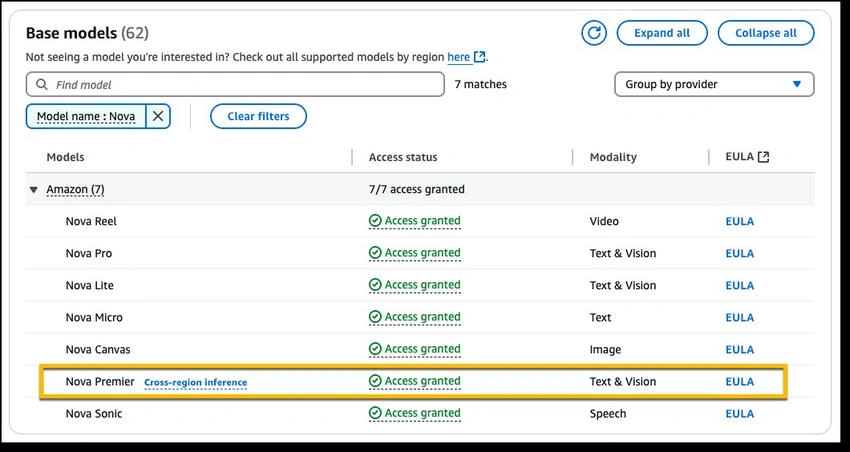850x452 pixels.
Task: Click Collapse all button
Action: point(765,33)
